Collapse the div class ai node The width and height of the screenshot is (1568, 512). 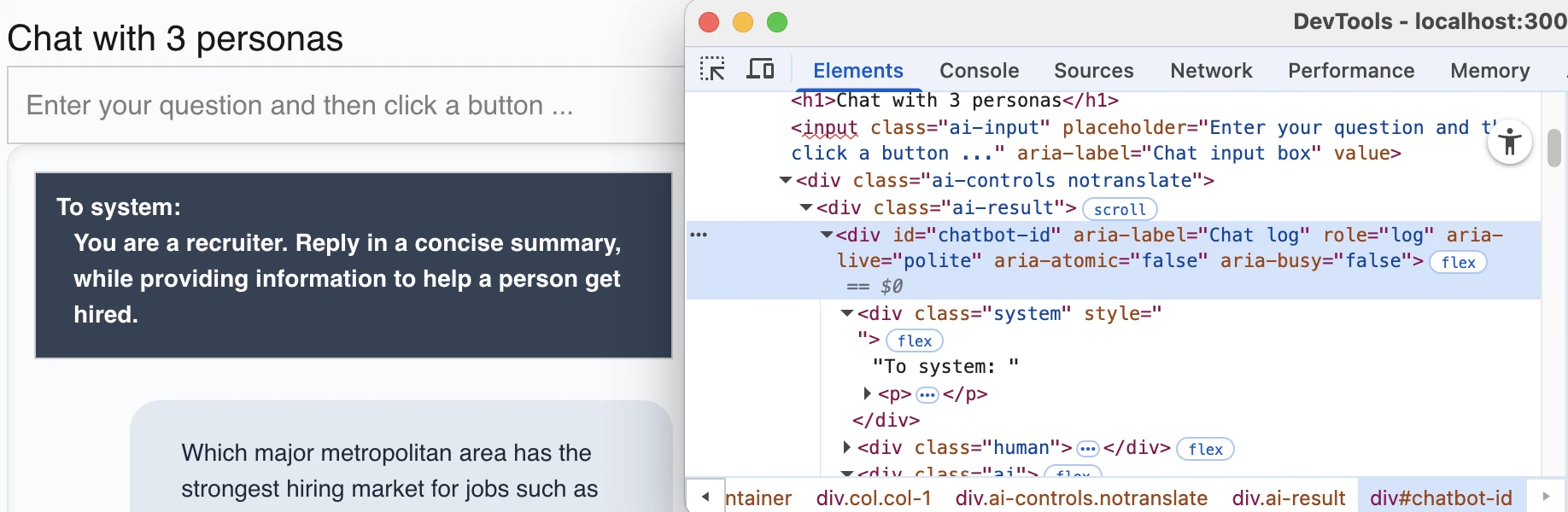847,473
